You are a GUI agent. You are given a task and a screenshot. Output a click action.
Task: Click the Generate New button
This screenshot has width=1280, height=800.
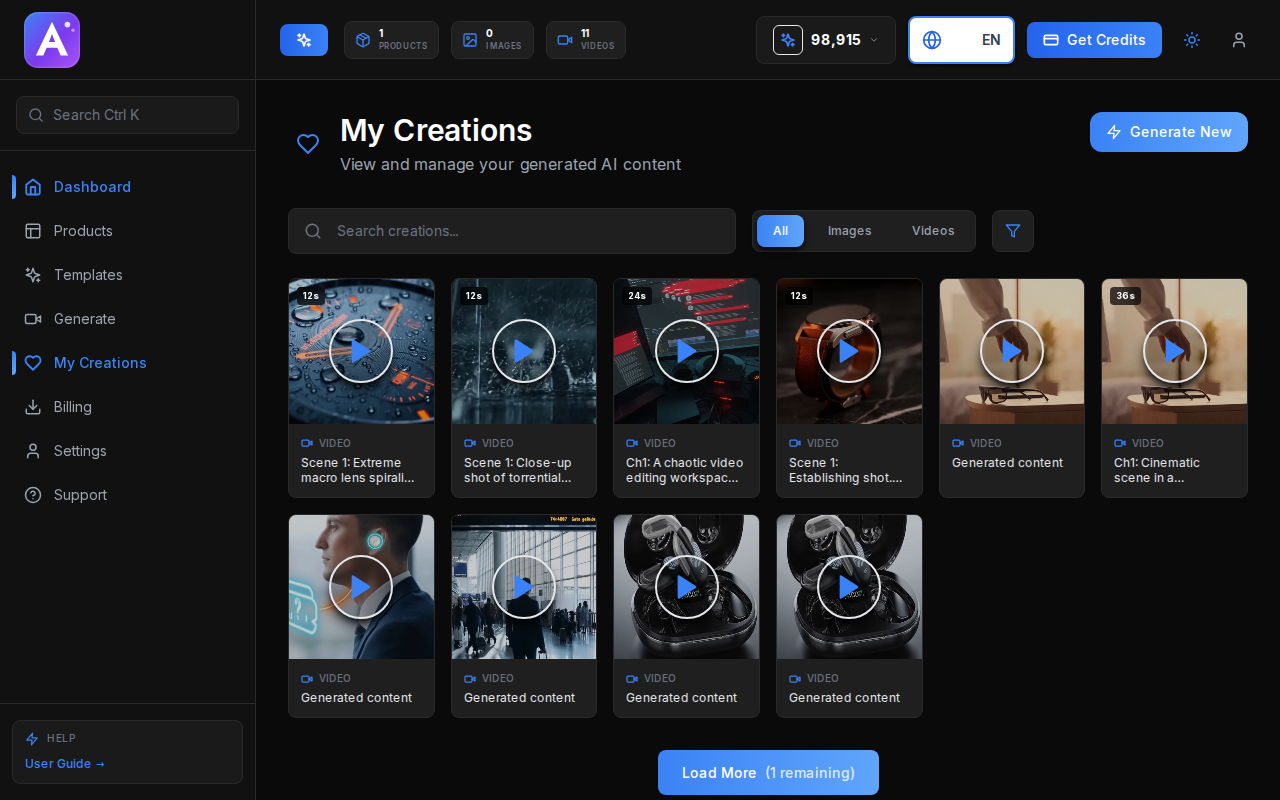[x=1168, y=132]
